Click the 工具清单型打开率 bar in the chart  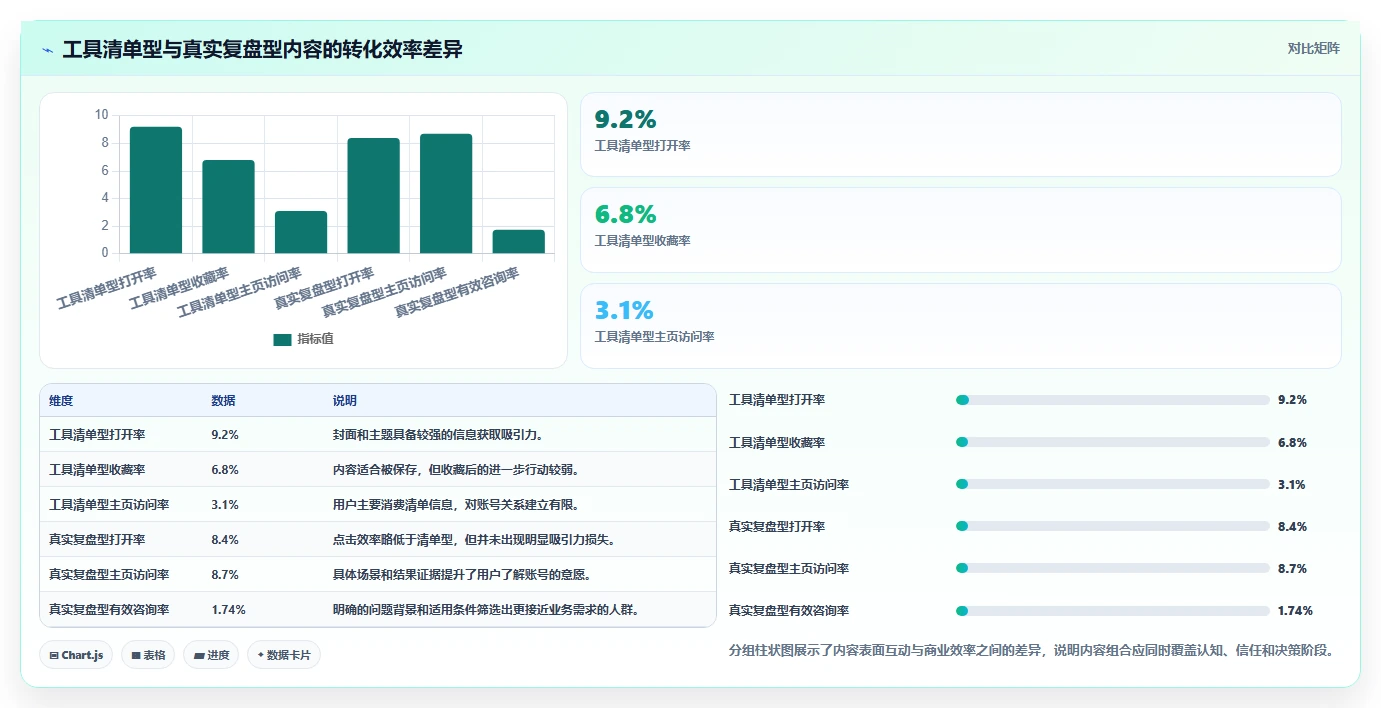(156, 190)
